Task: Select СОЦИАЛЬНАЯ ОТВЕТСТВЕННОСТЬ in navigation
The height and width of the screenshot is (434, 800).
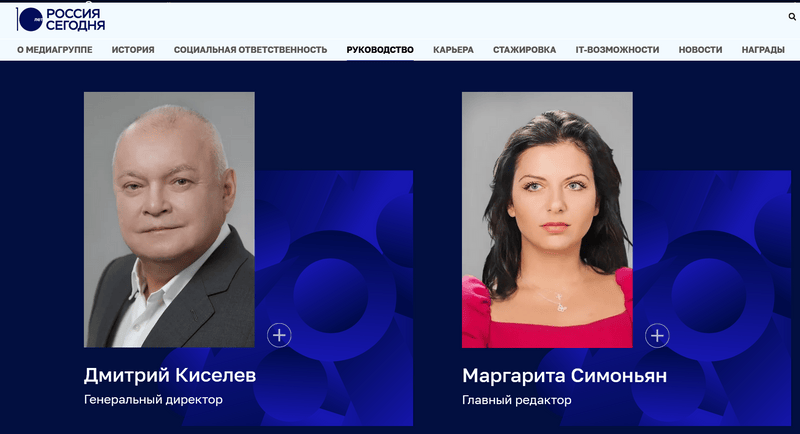Action: [250, 50]
